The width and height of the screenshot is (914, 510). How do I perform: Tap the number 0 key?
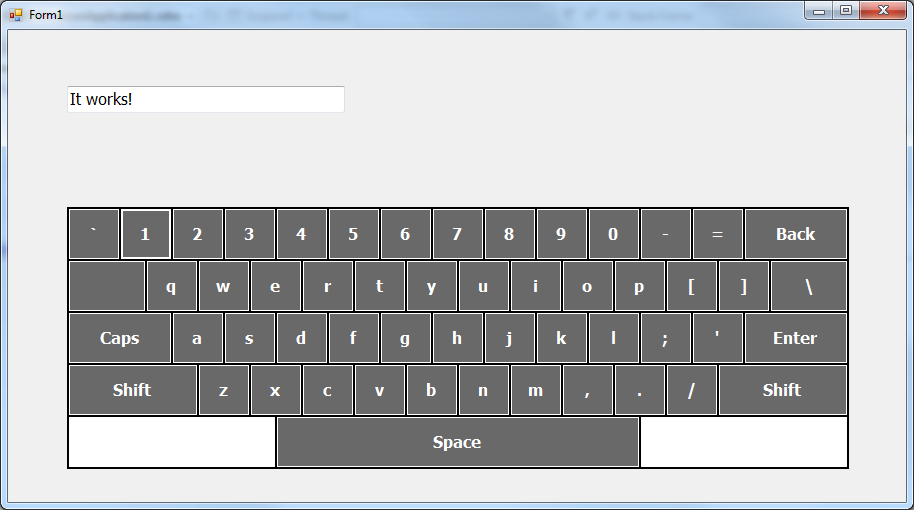point(613,234)
